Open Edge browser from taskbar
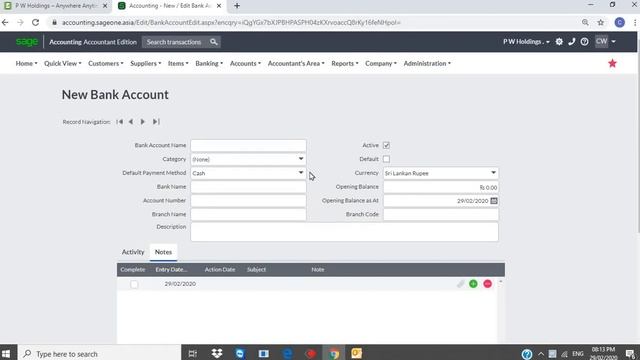 click(x=287, y=353)
